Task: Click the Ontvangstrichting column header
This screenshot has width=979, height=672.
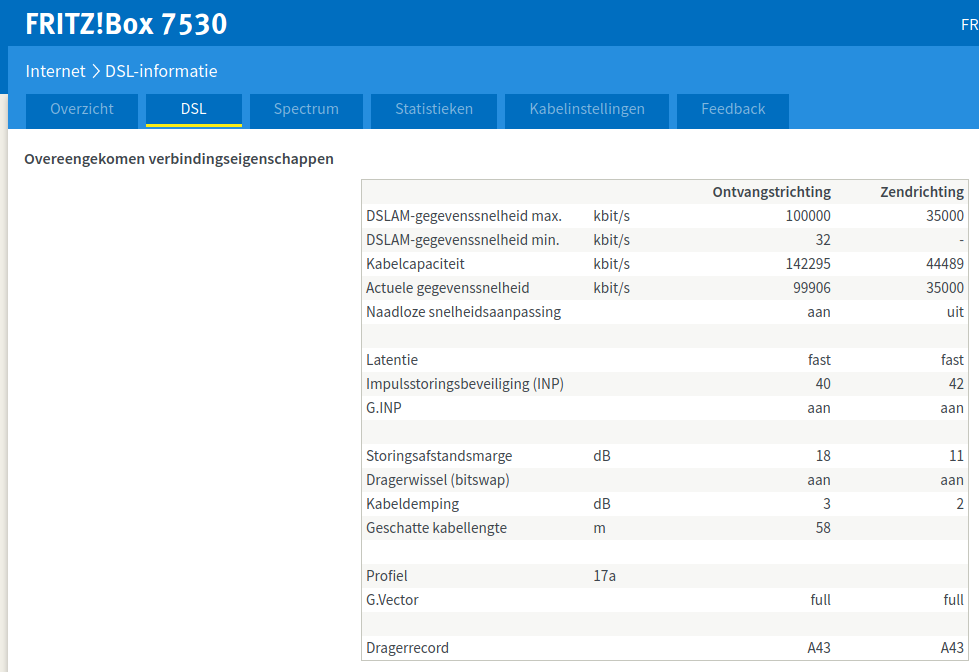Action: pos(771,192)
